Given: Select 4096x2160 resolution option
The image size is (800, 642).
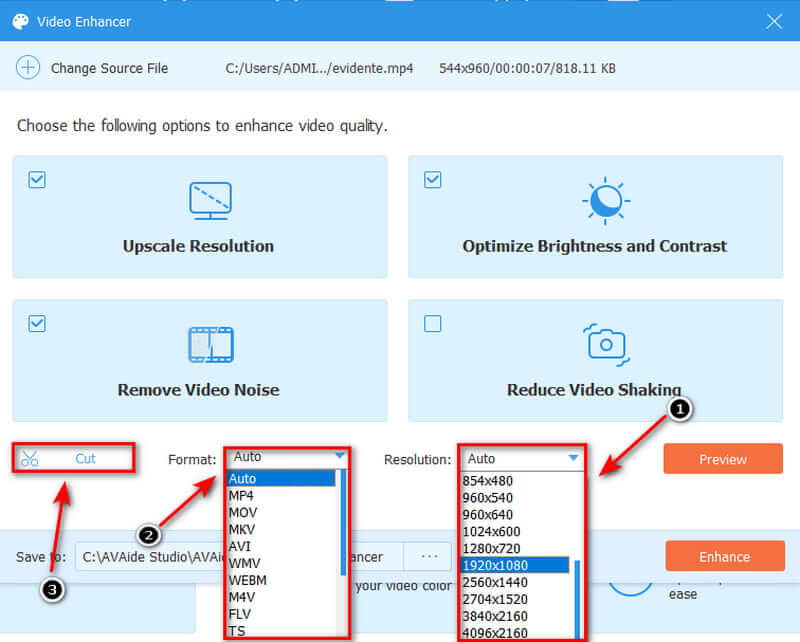Looking at the screenshot, I should [x=515, y=633].
